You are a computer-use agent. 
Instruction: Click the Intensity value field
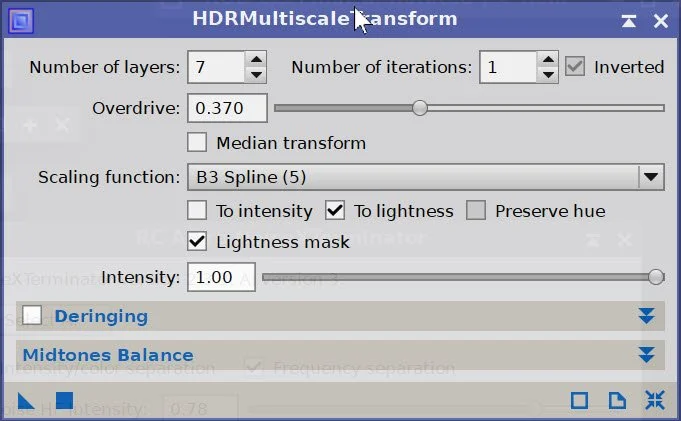pyautogui.click(x=221, y=277)
